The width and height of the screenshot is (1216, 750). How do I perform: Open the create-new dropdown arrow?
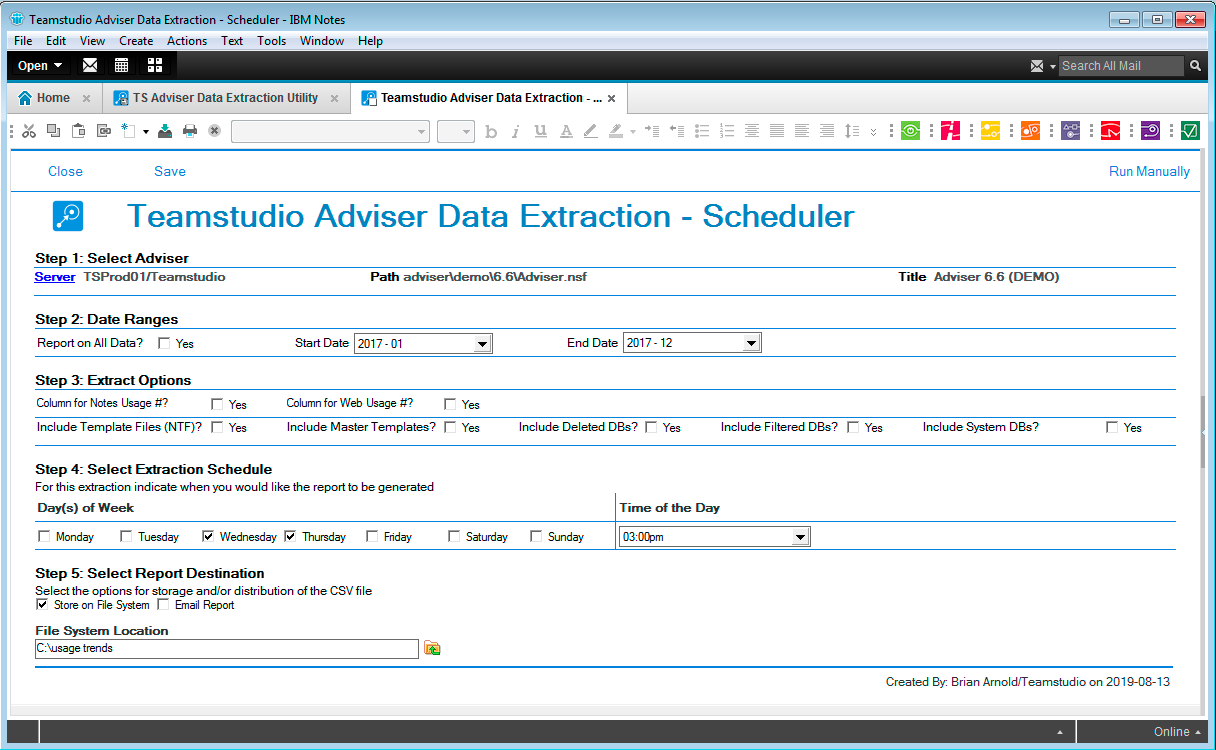pyautogui.click(x=146, y=131)
